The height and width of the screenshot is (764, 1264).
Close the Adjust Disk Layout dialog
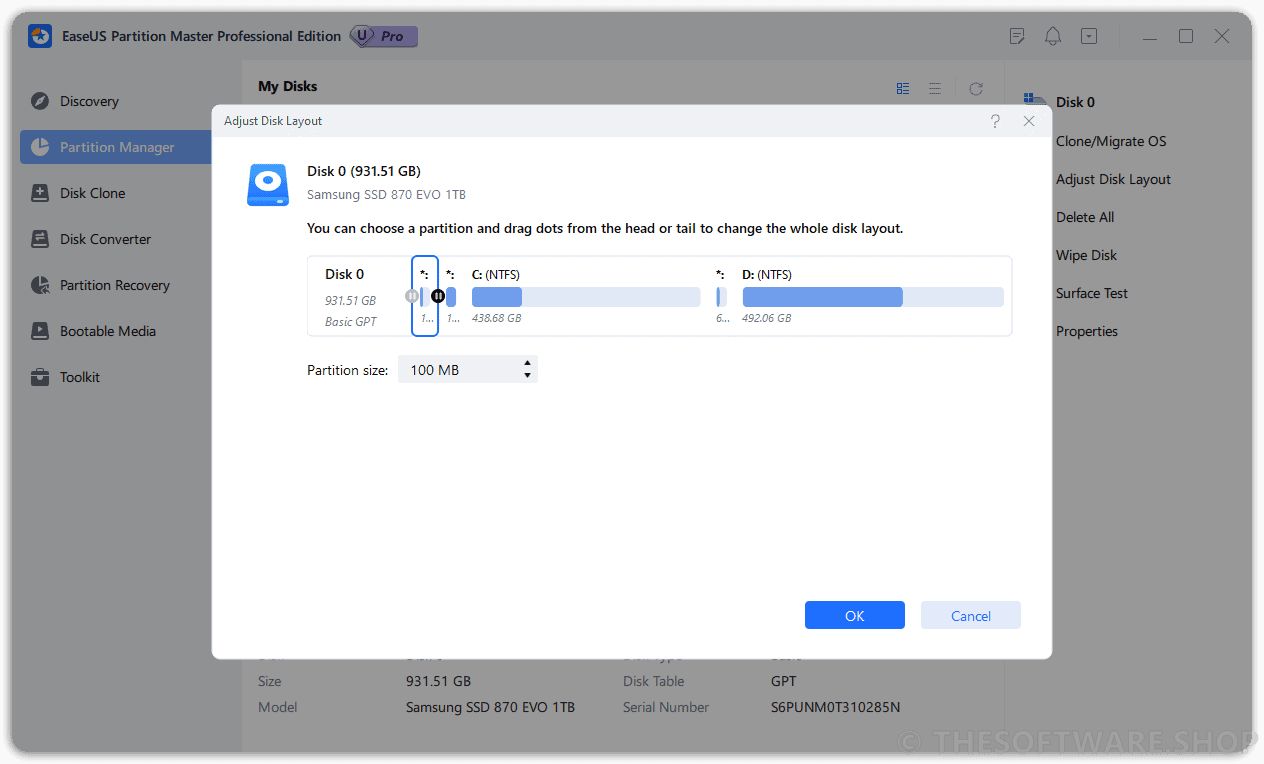coord(1029,121)
